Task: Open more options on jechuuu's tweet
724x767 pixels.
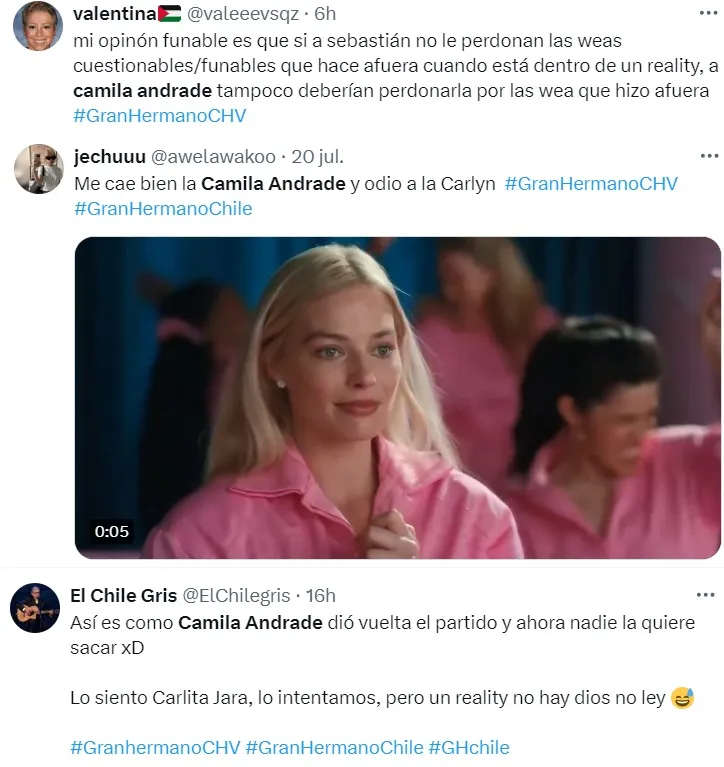Action: pyautogui.click(x=709, y=156)
